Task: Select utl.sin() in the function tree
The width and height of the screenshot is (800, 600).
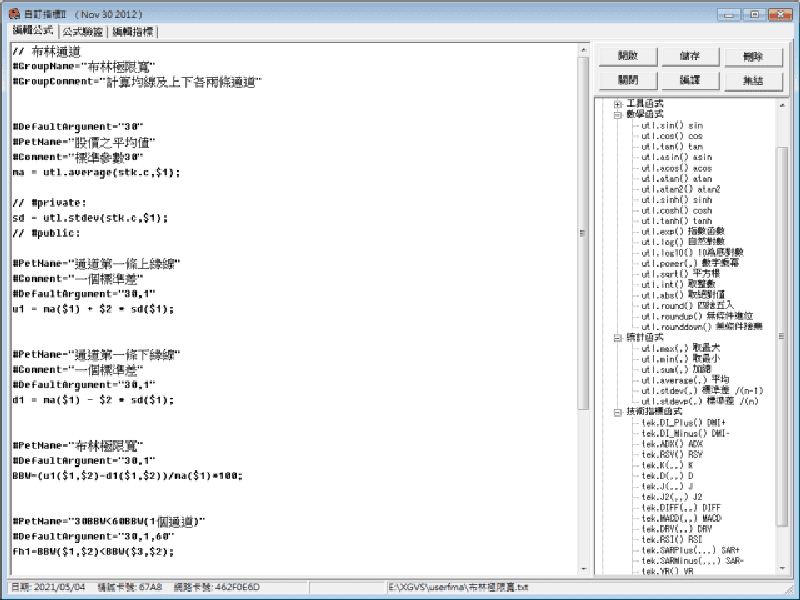Action: coord(672,126)
